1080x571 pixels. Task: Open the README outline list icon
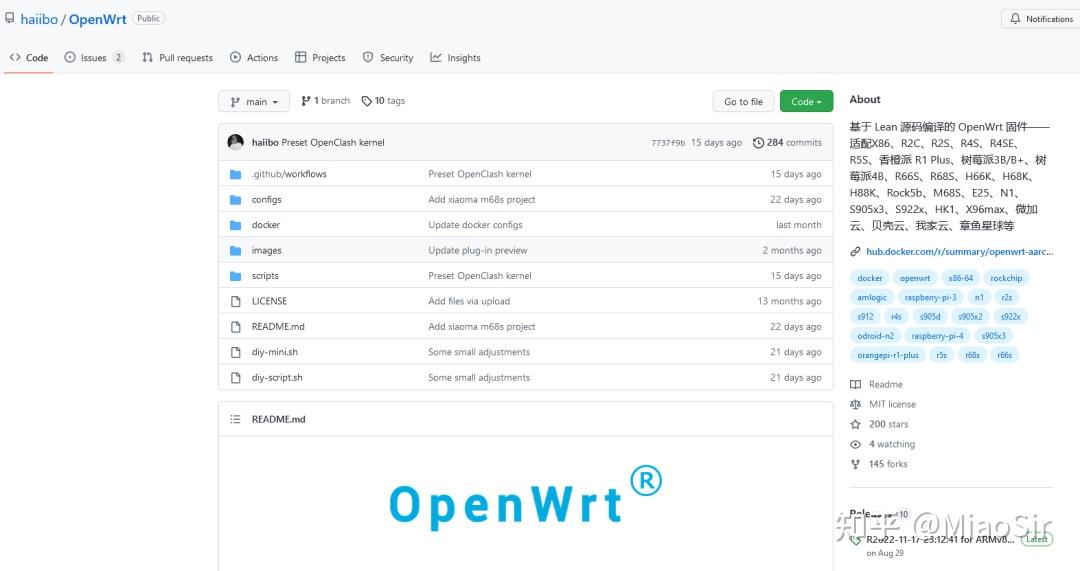click(236, 419)
